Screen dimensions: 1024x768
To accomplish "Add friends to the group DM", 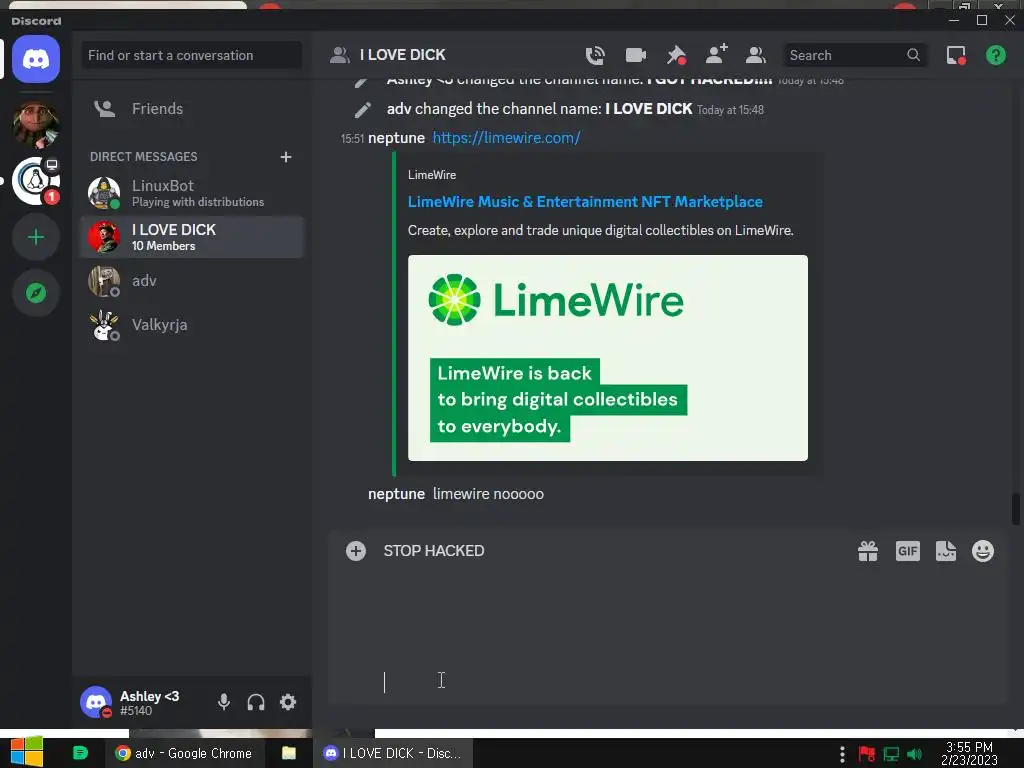I will (x=716, y=54).
